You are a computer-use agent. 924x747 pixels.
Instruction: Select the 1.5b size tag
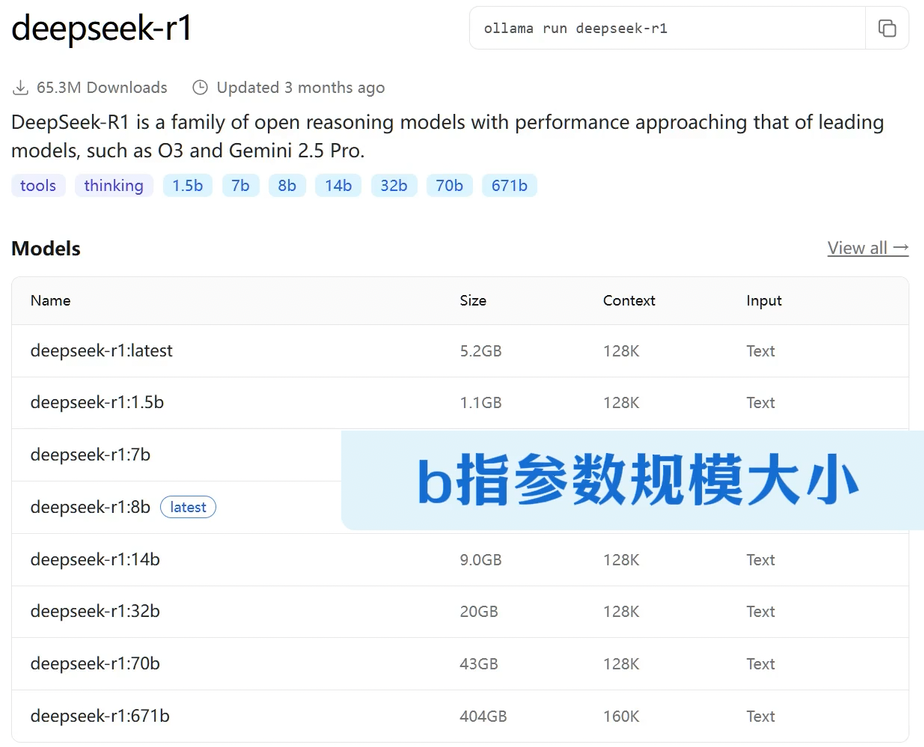pyautogui.click(x=187, y=186)
